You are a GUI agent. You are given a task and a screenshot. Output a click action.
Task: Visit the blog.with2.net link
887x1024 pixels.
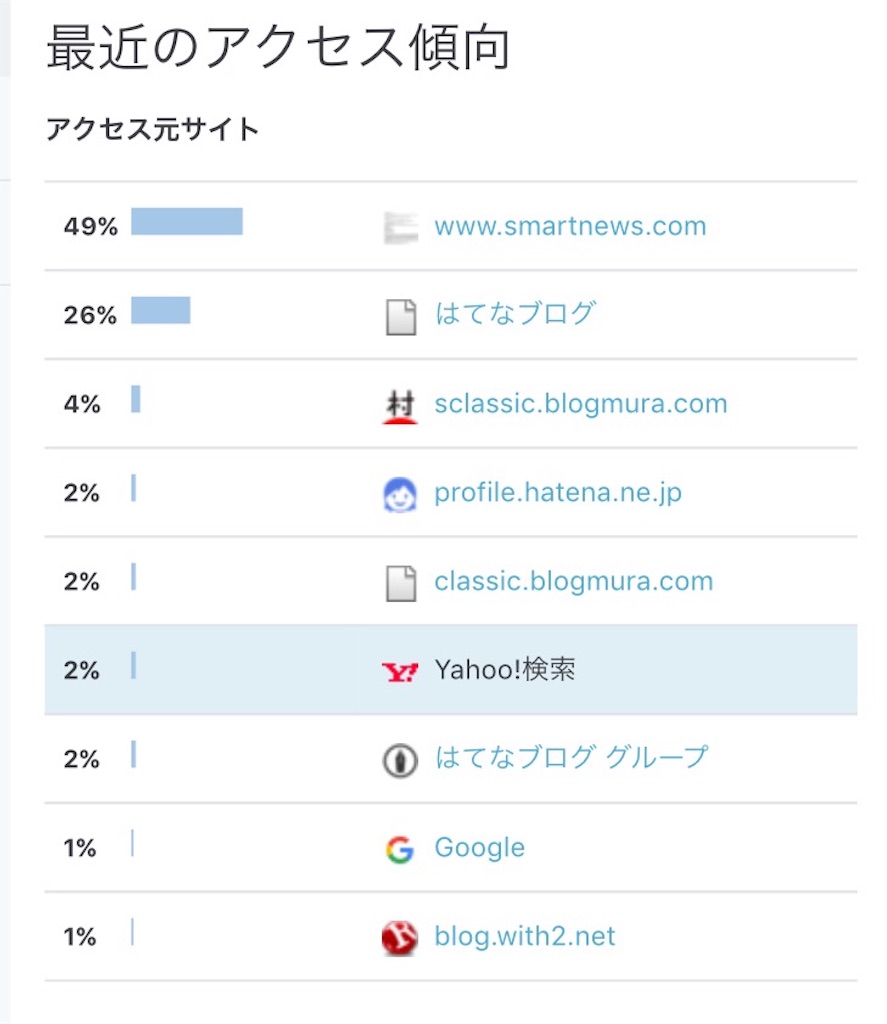click(x=524, y=937)
